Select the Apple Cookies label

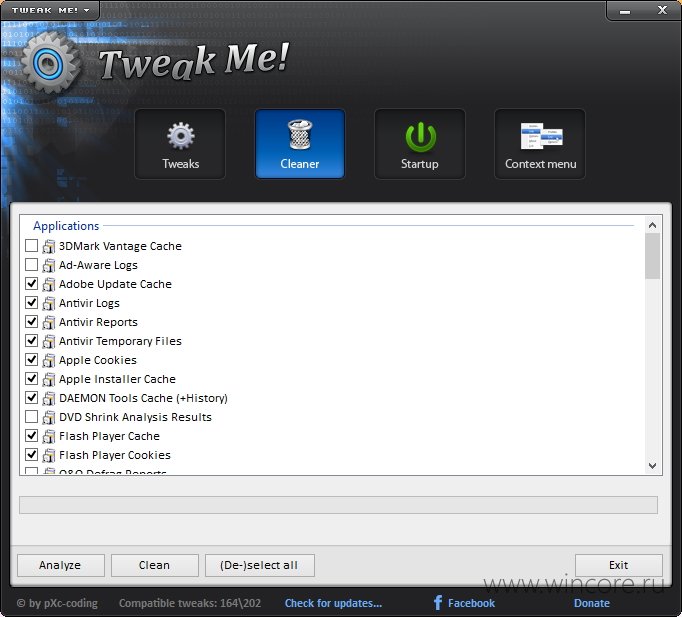98,360
